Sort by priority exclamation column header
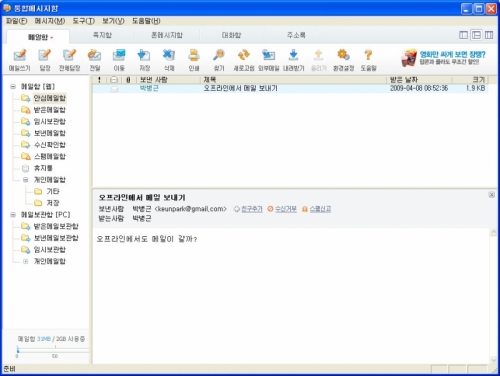This screenshot has height=376, width=500. (99, 80)
